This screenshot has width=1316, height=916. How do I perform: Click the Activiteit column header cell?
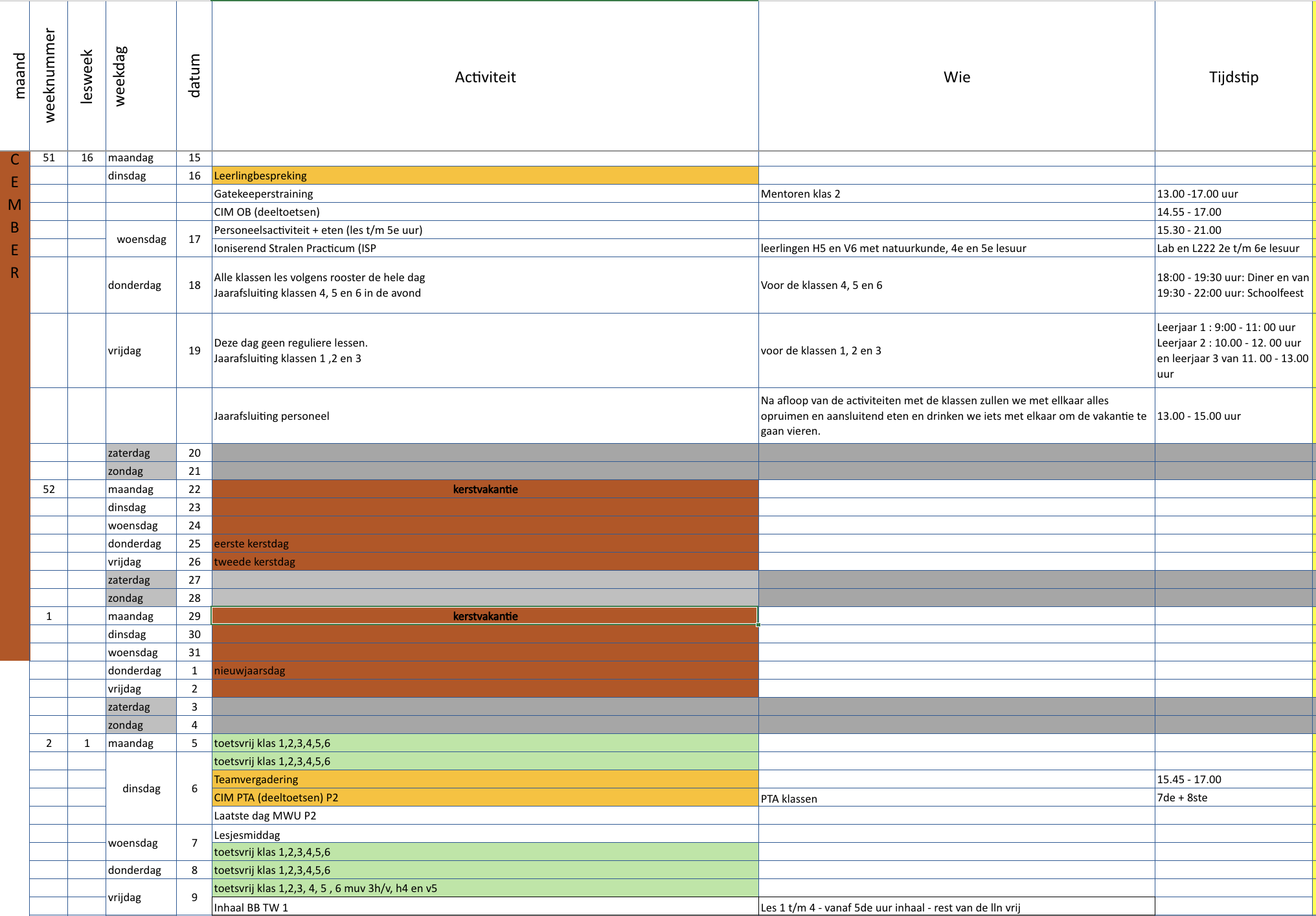(484, 76)
